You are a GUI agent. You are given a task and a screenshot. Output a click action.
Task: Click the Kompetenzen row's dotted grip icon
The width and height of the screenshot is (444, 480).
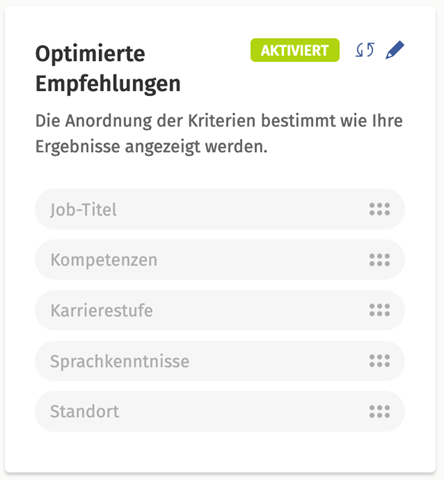click(380, 260)
